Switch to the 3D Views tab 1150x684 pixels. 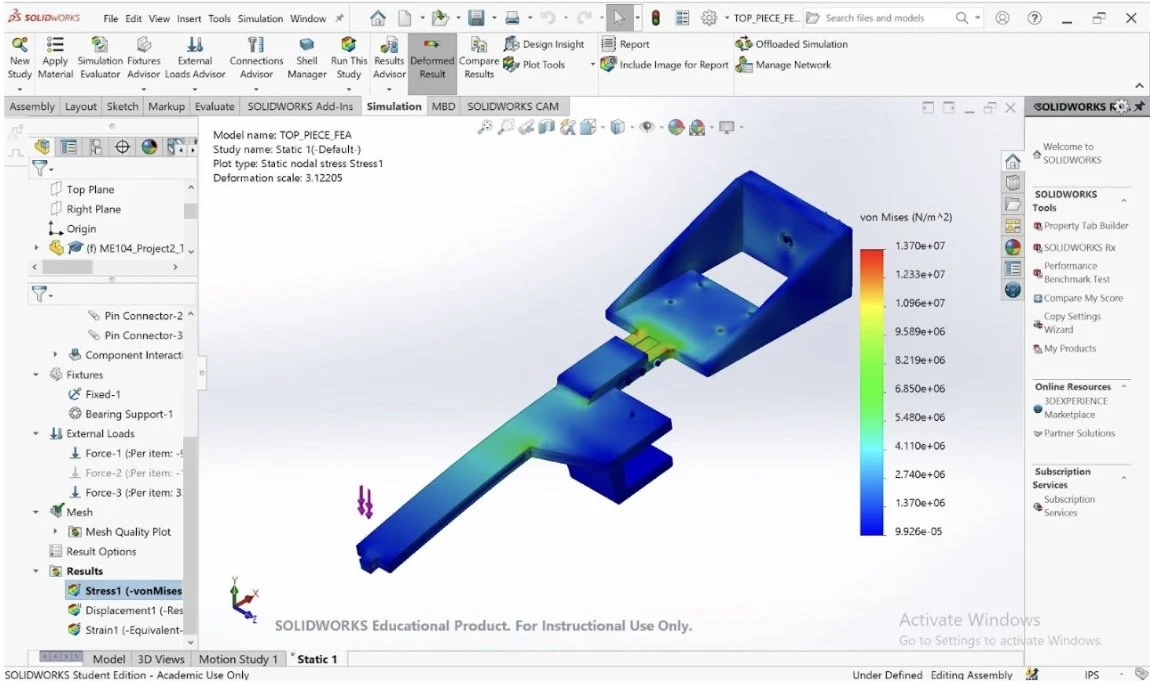(161, 659)
